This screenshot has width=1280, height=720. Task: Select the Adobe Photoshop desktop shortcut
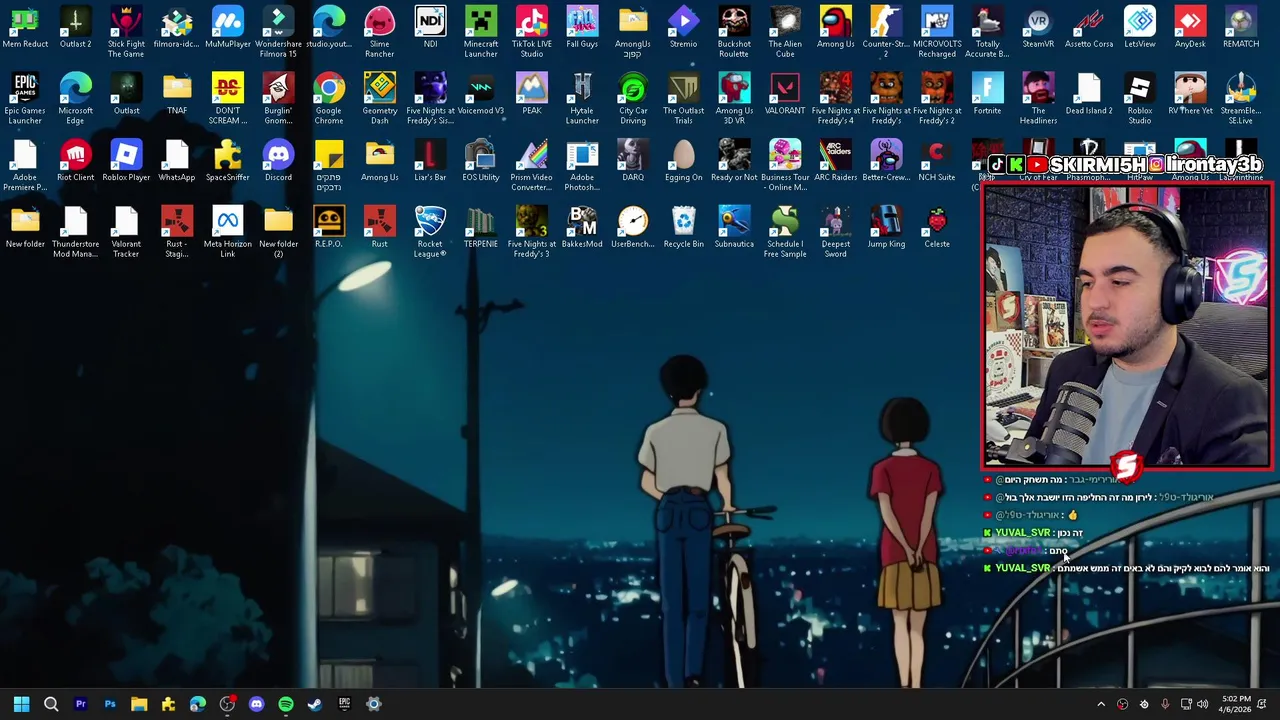click(582, 165)
